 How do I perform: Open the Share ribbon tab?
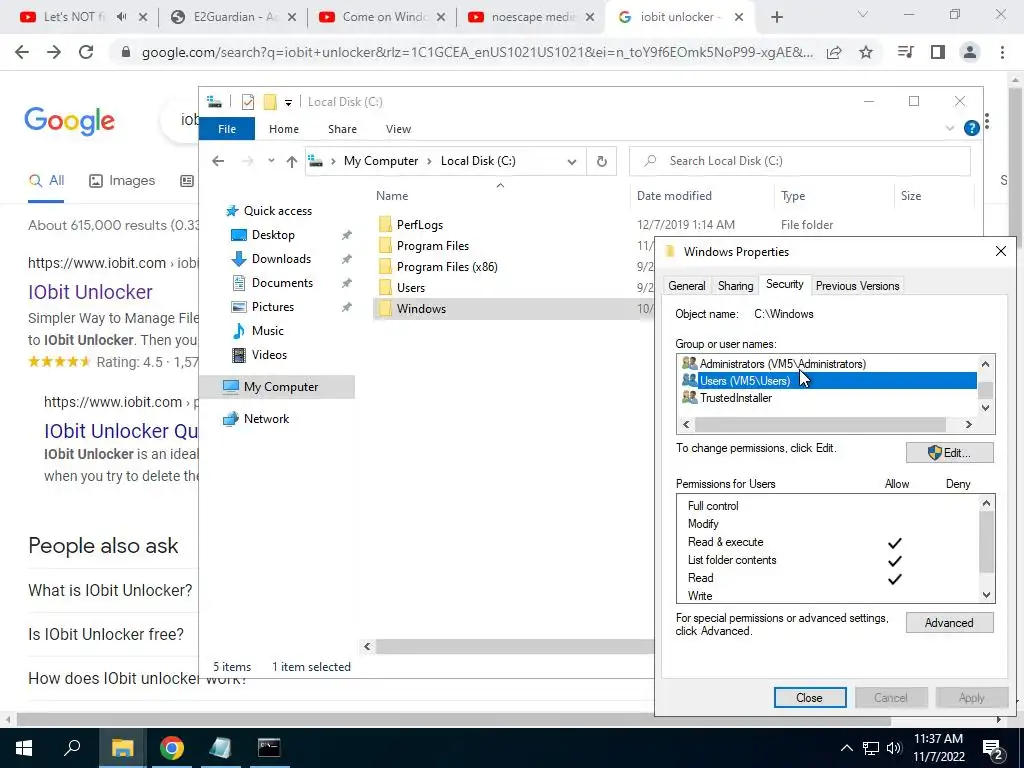pyautogui.click(x=342, y=129)
